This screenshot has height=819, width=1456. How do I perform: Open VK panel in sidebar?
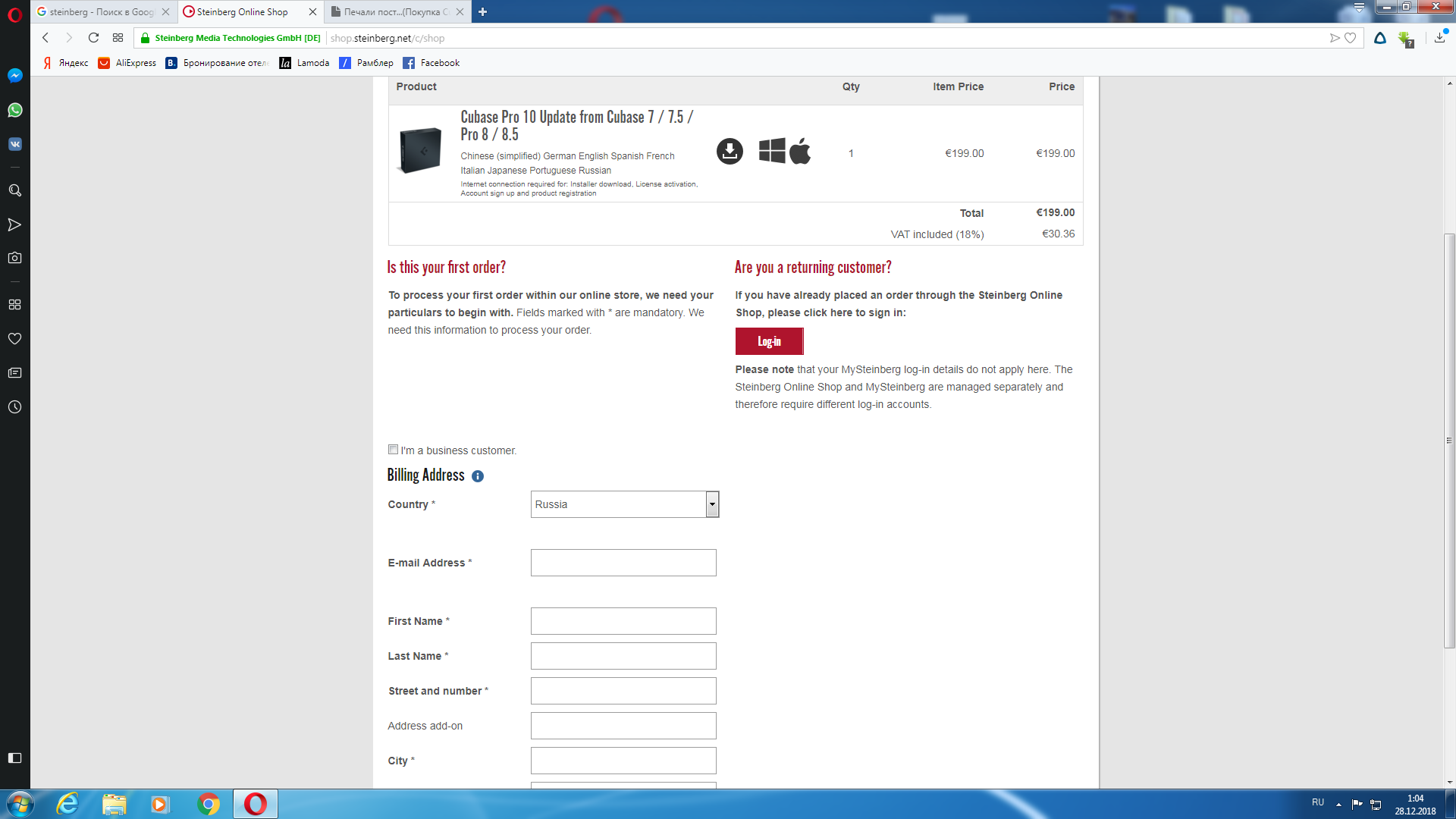[x=14, y=144]
